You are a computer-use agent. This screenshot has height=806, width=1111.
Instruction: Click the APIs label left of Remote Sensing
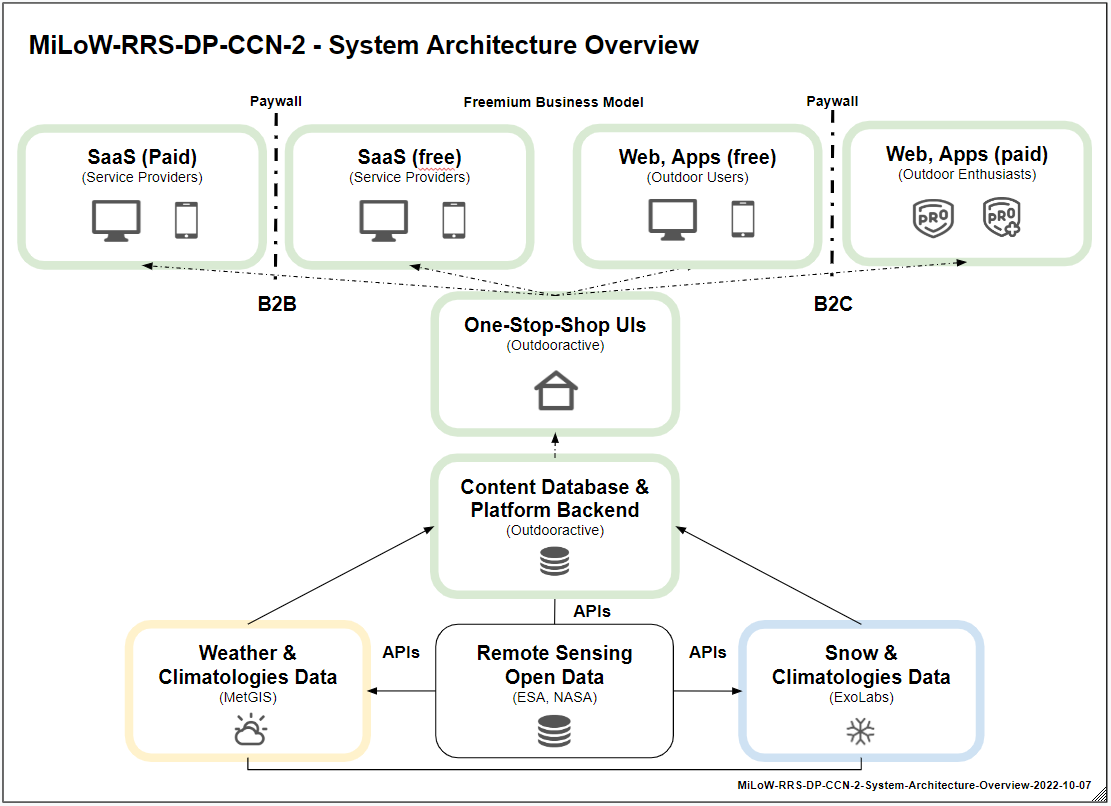tap(401, 652)
